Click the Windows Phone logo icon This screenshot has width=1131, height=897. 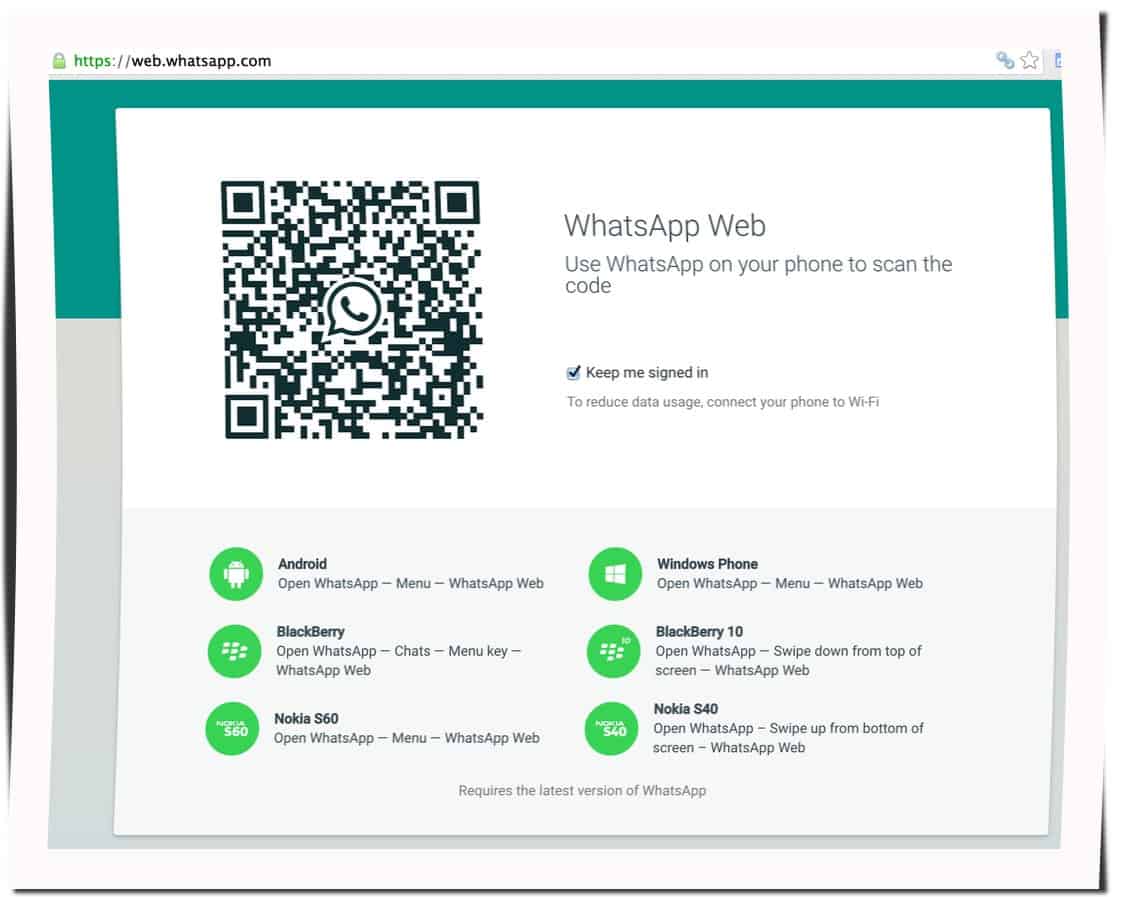point(614,574)
